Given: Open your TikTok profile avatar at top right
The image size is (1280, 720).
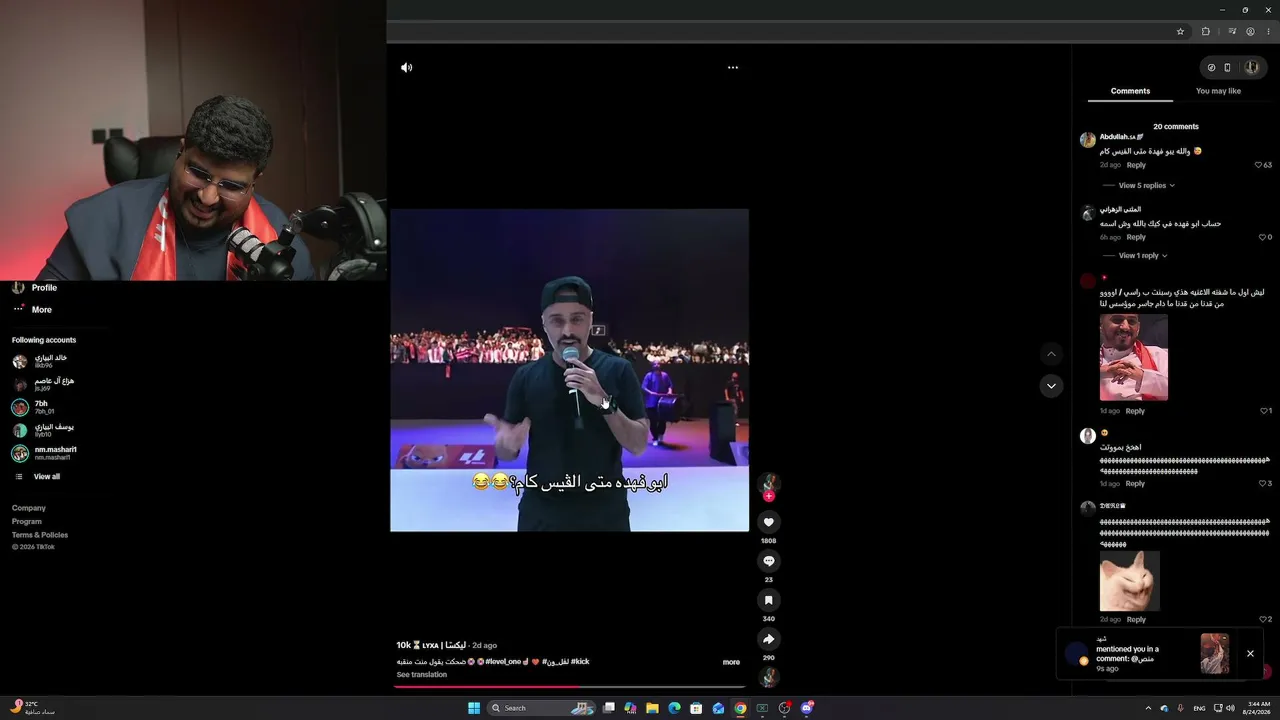Looking at the screenshot, I should pos(1251,68).
